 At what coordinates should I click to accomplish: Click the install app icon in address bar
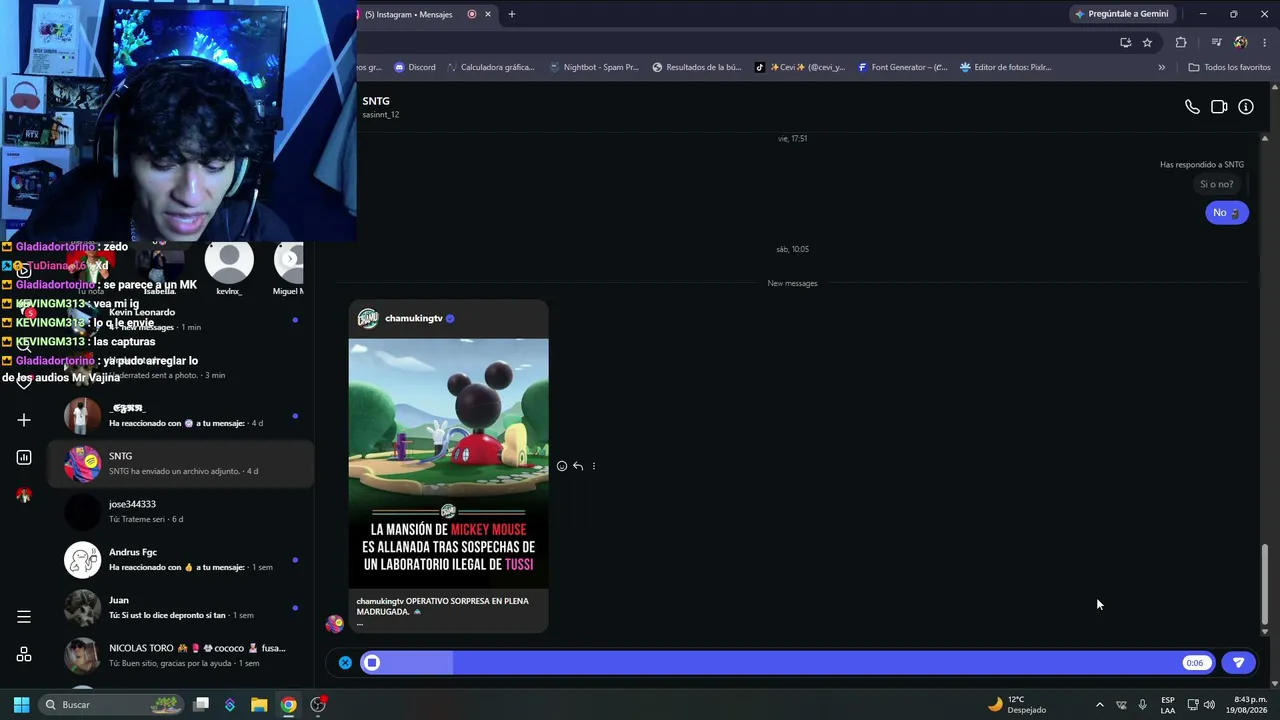click(x=1125, y=42)
